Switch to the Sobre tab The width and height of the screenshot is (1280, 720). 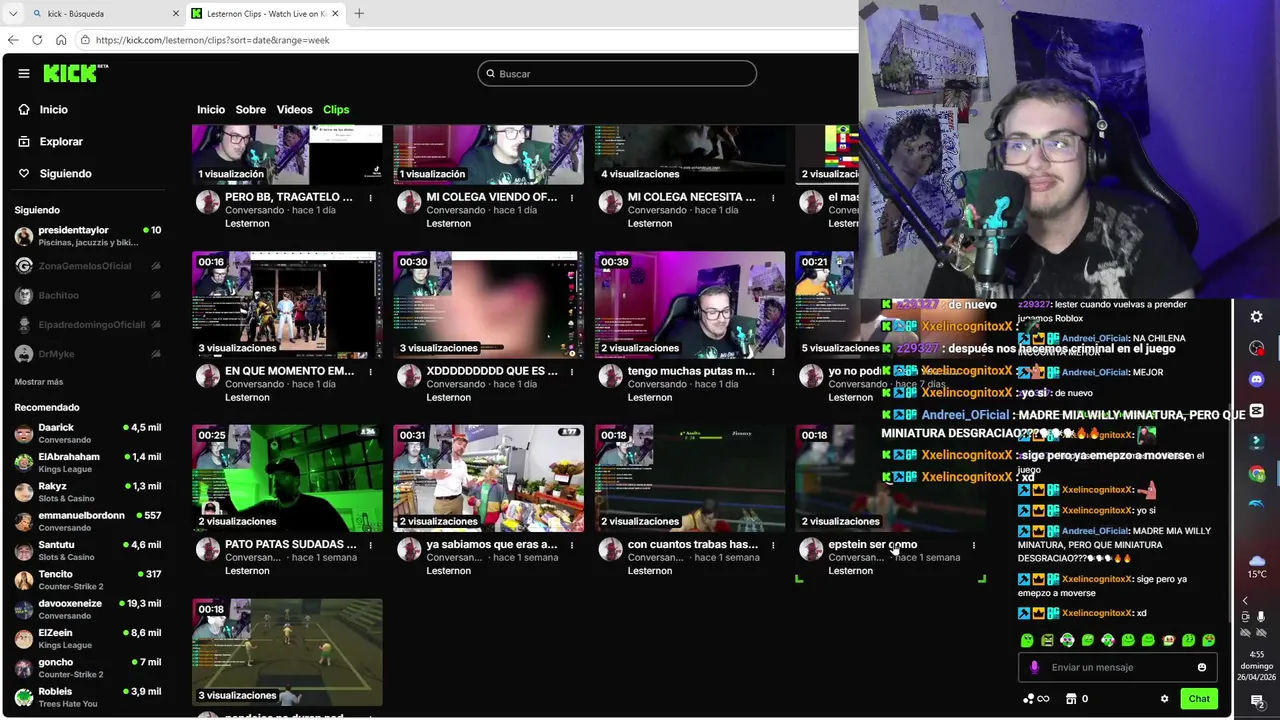pos(251,109)
